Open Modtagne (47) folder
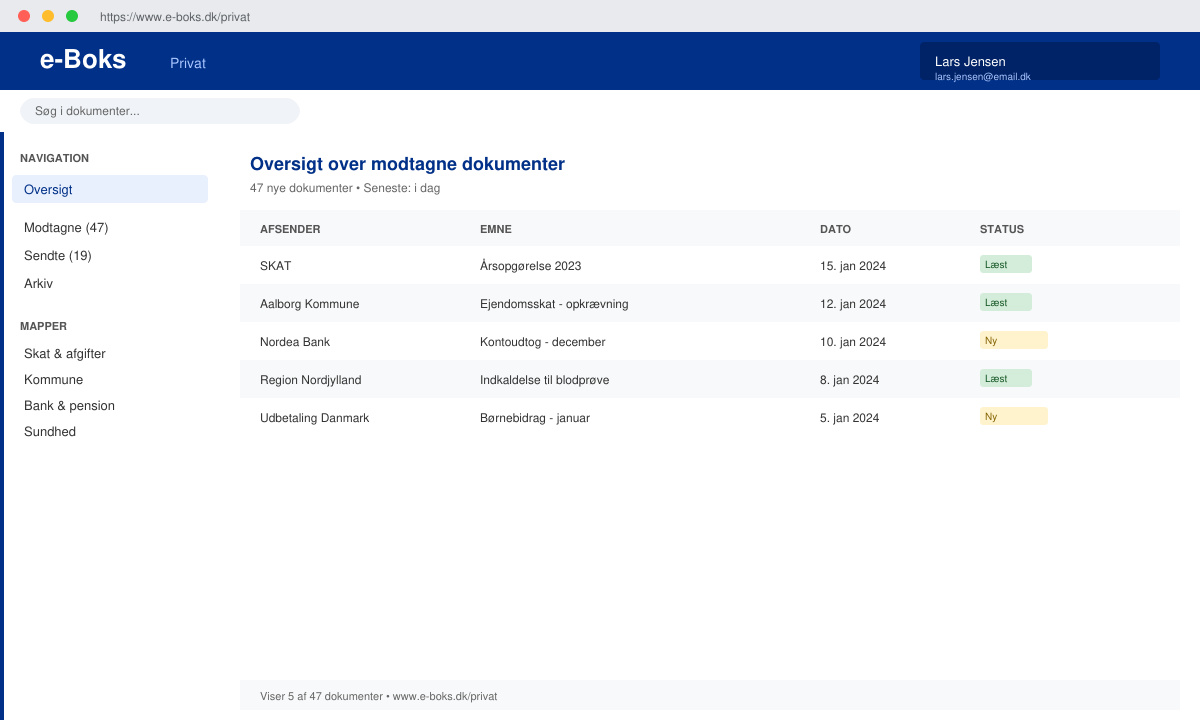This screenshot has height=720, width=1200. point(66,228)
